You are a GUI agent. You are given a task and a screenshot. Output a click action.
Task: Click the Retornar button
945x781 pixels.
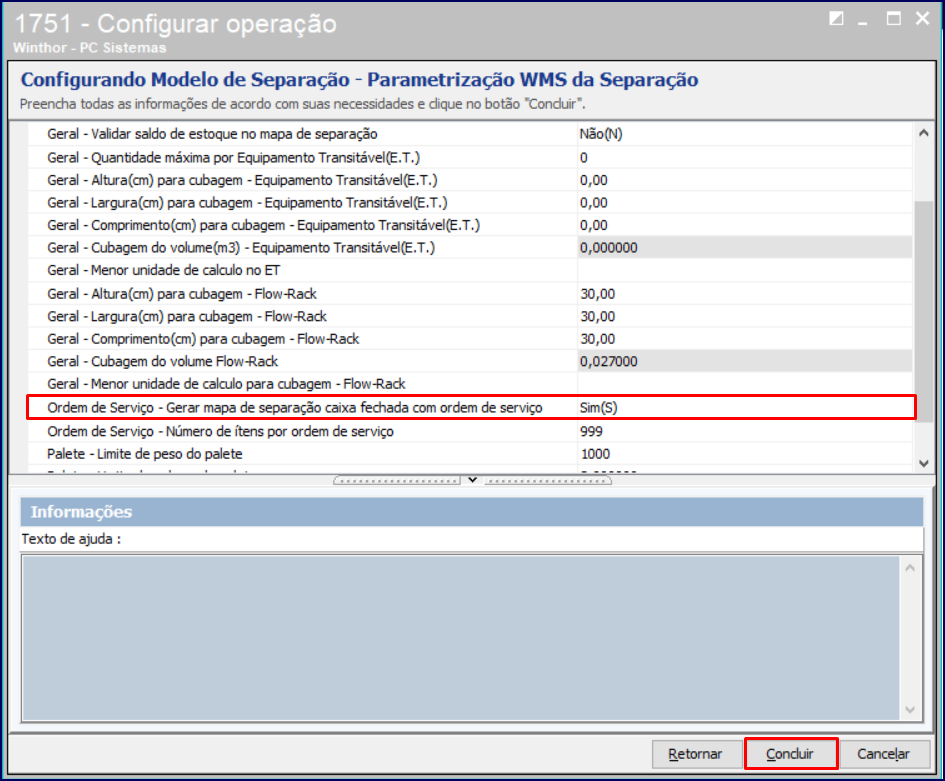pyautogui.click(x=696, y=753)
